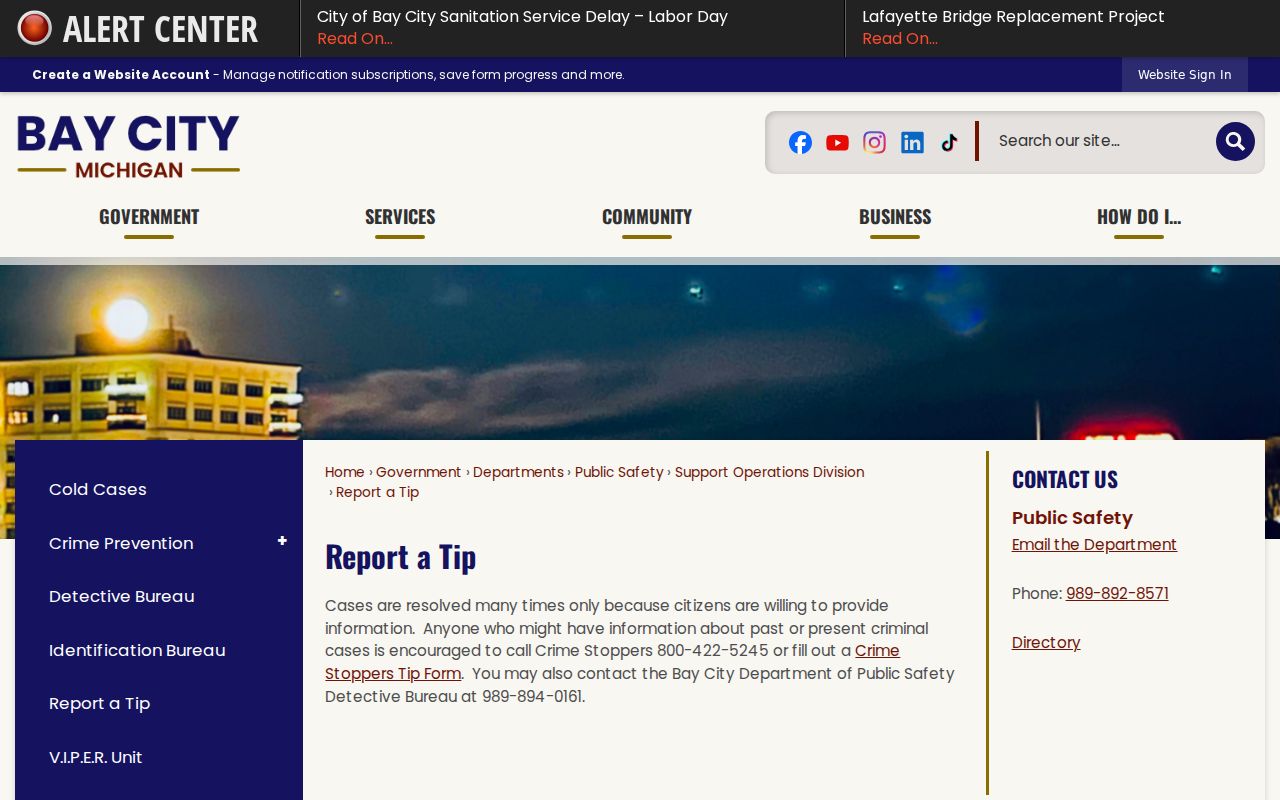
Task: Click the ALERT CENTER heading
Action: pyautogui.click(x=160, y=29)
